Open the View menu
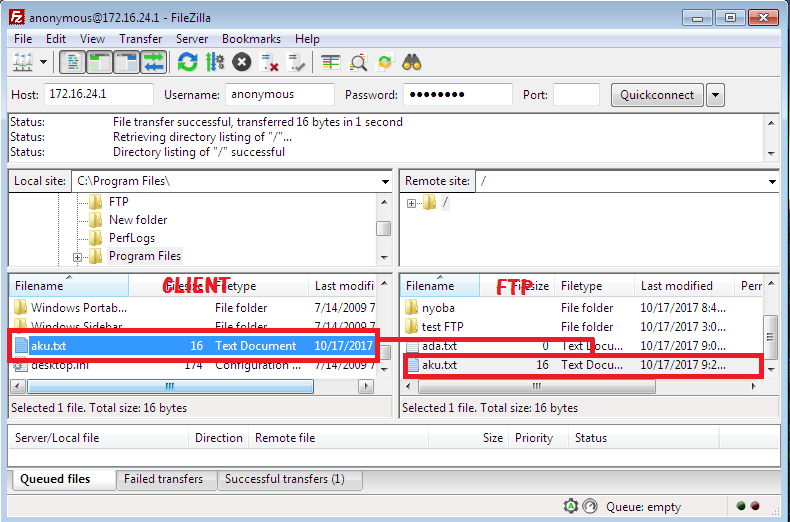 (92, 39)
